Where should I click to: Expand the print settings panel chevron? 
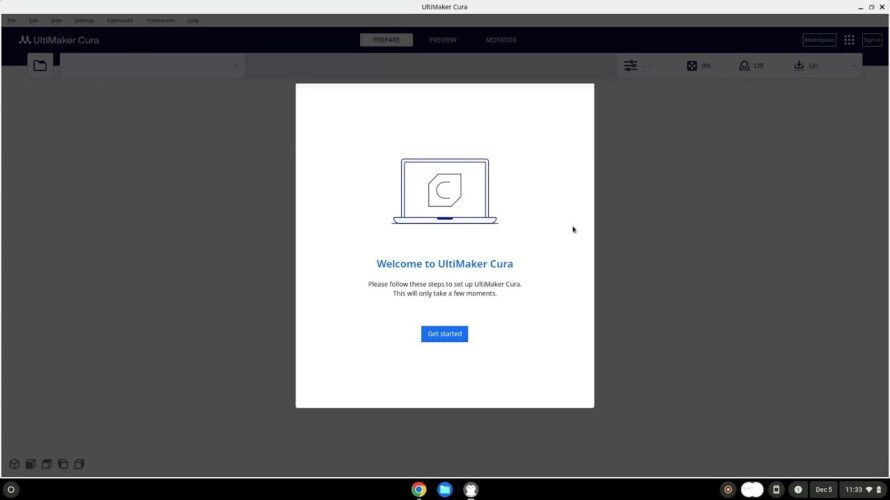point(852,66)
